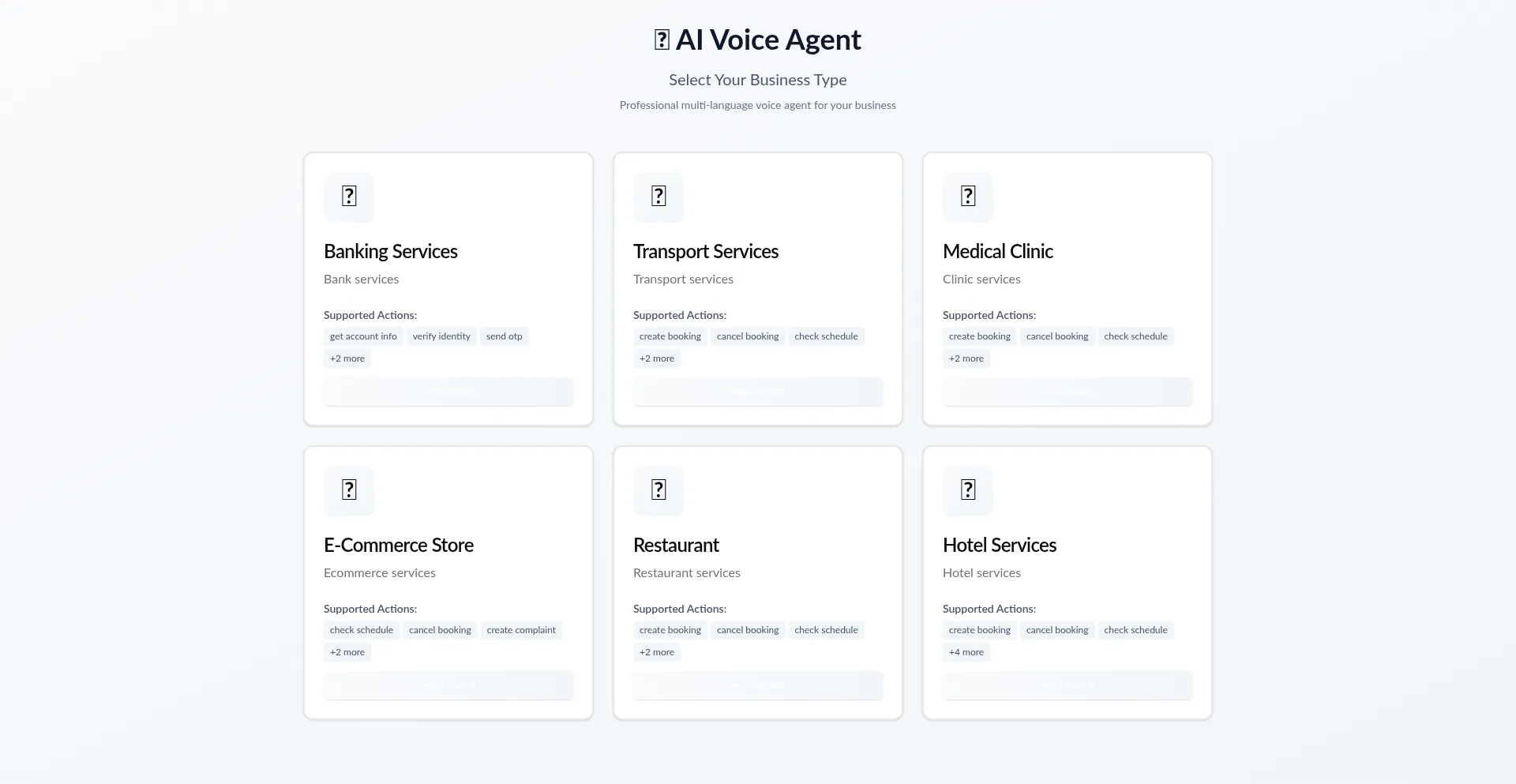Click the Hotel Services card icon
This screenshot has height=784, width=1516.
[x=968, y=490]
